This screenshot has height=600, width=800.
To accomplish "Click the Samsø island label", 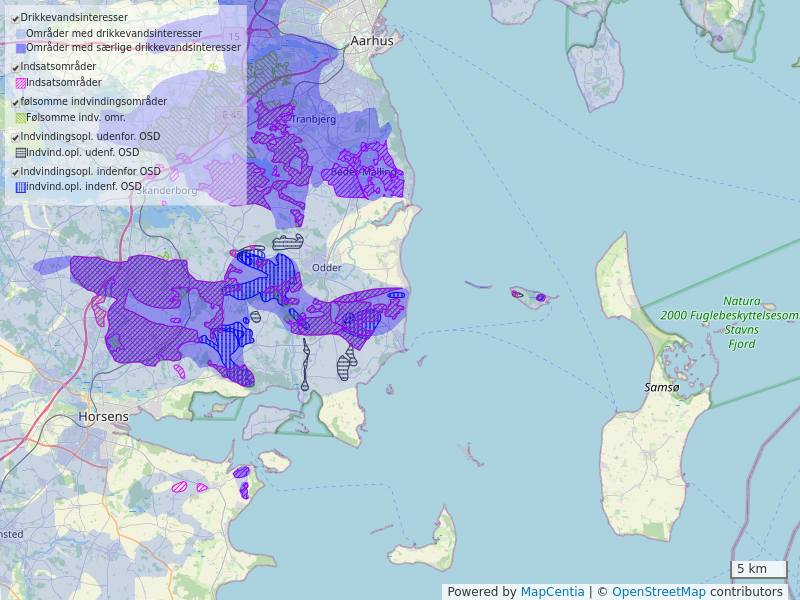I will (x=661, y=387).
